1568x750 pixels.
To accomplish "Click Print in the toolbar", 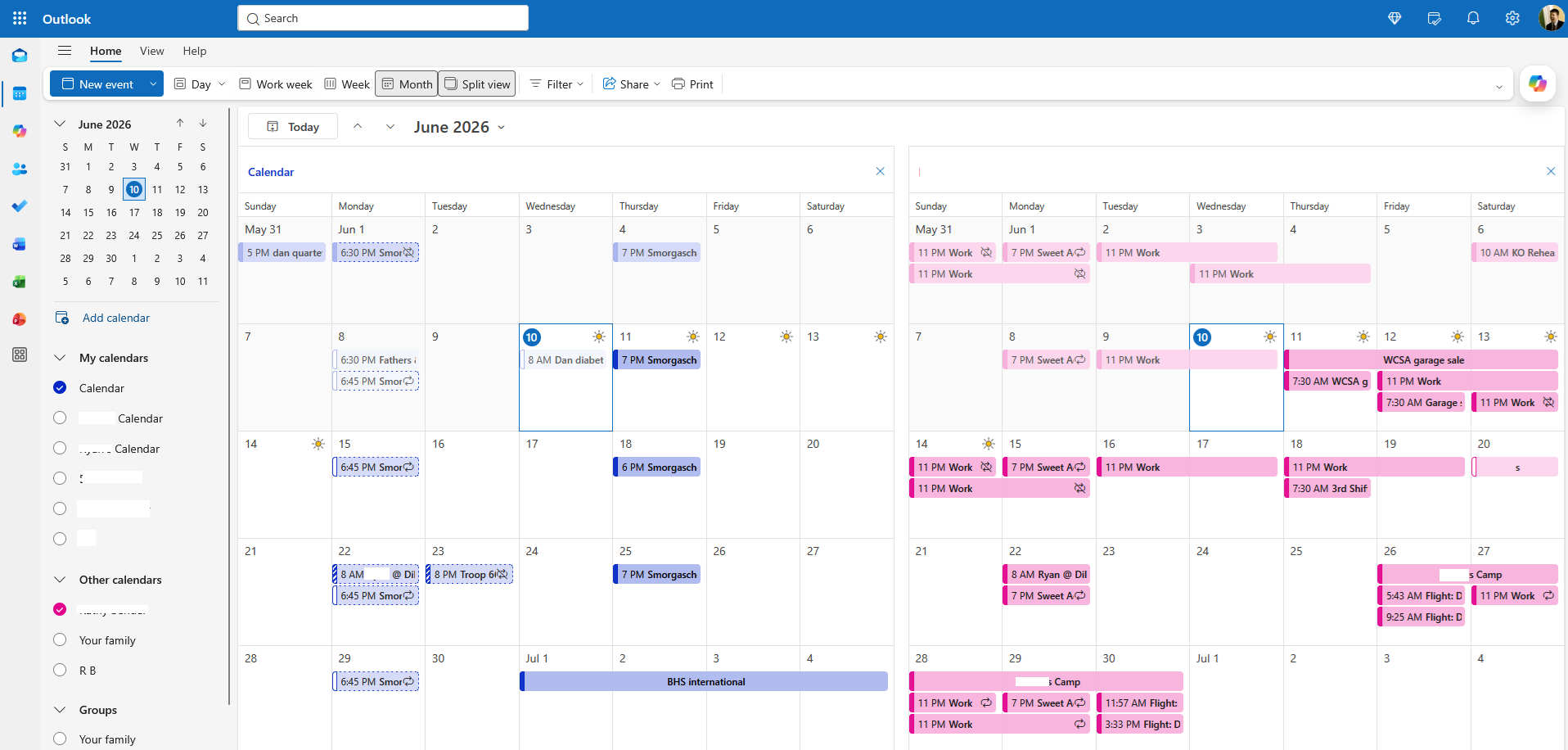I will [x=692, y=84].
